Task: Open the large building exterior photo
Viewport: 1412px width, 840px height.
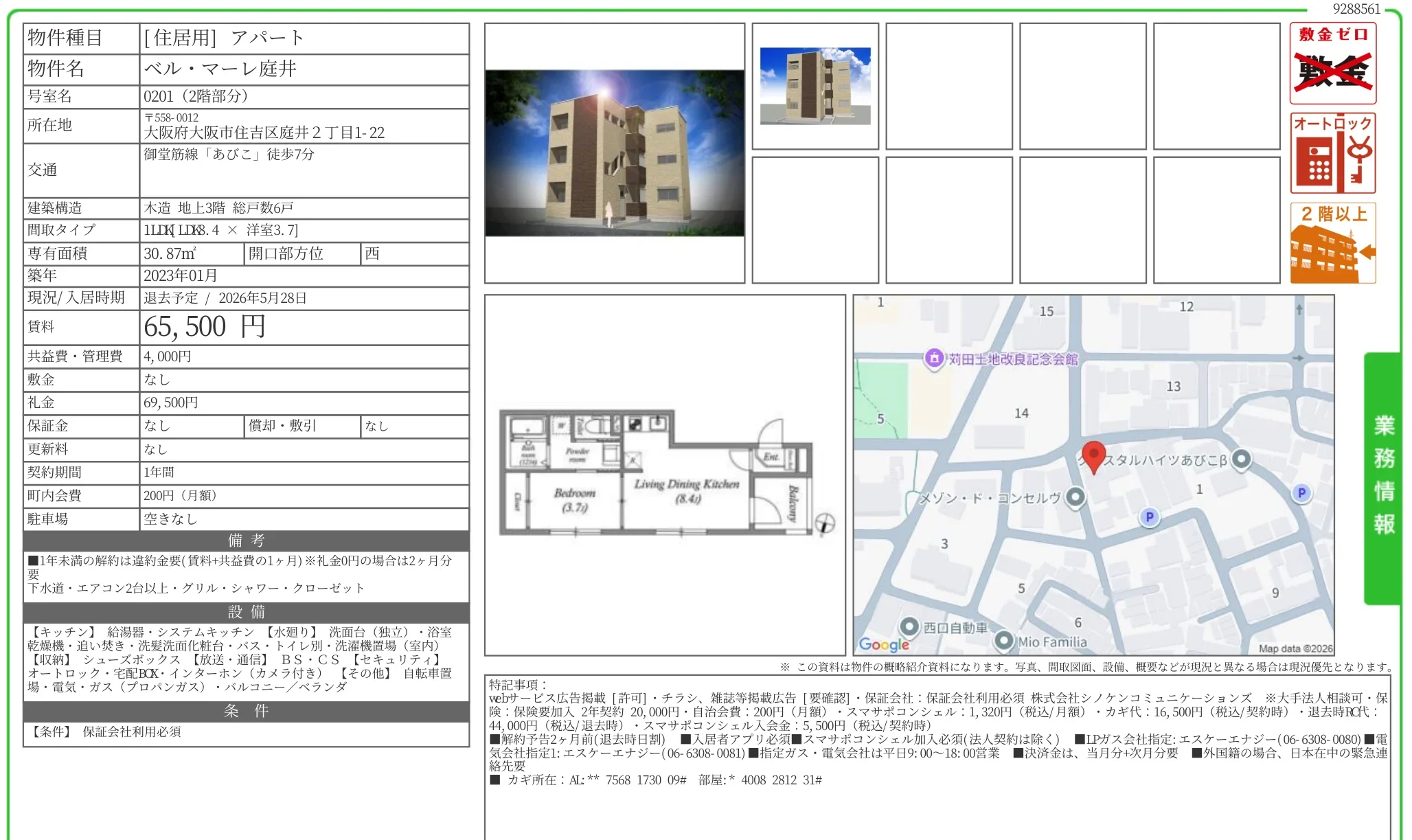Action: [x=615, y=153]
